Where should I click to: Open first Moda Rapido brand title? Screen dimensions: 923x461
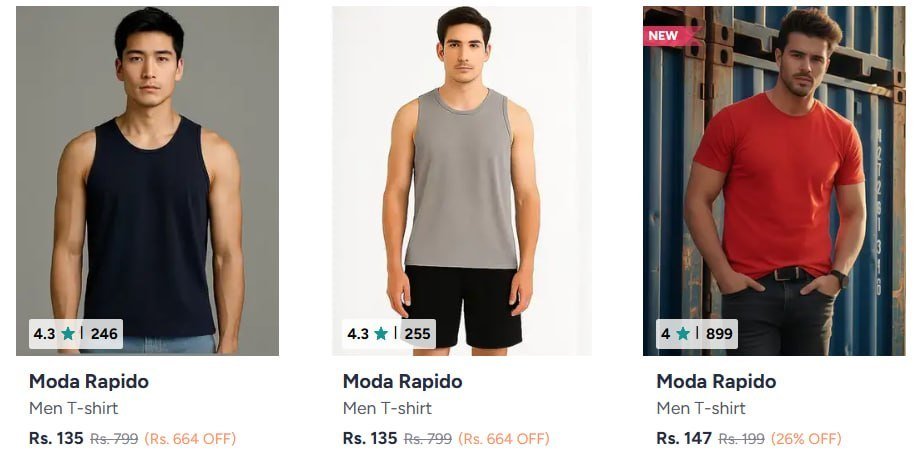point(89,382)
